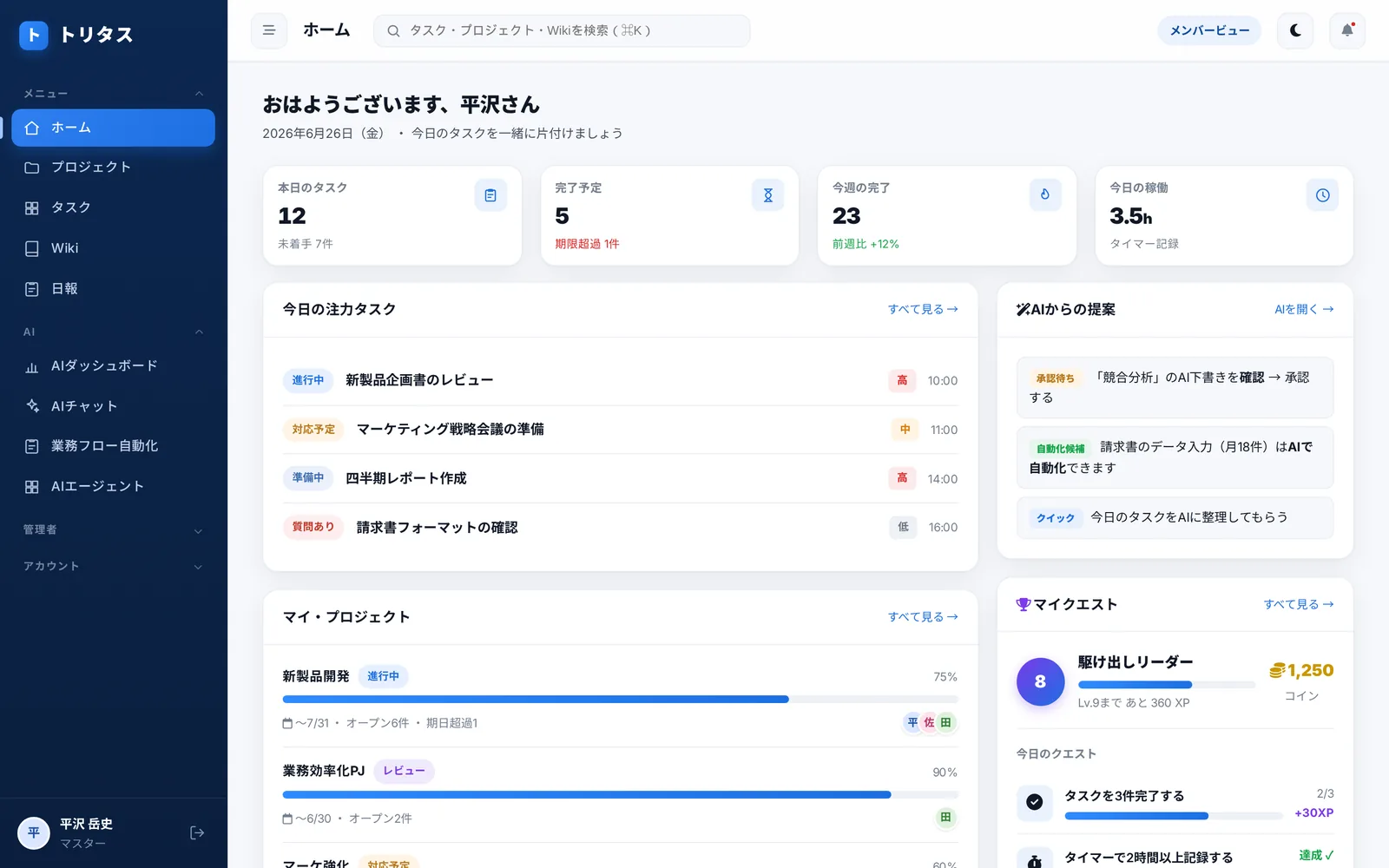Screen dimensions: 1389x868
Task: Click 質問あり status tag
Action: (313, 527)
